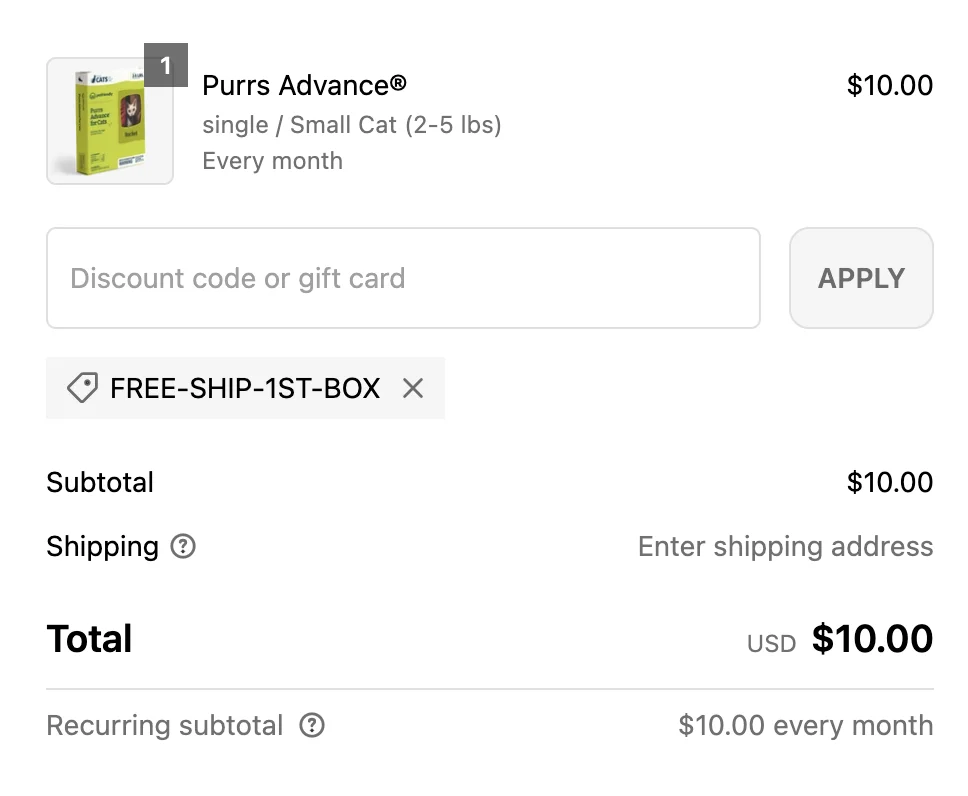Viewport: 968px width, 796px height.
Task: Click the FREE-SHIP-1ST-BOX code label
Action: click(245, 388)
